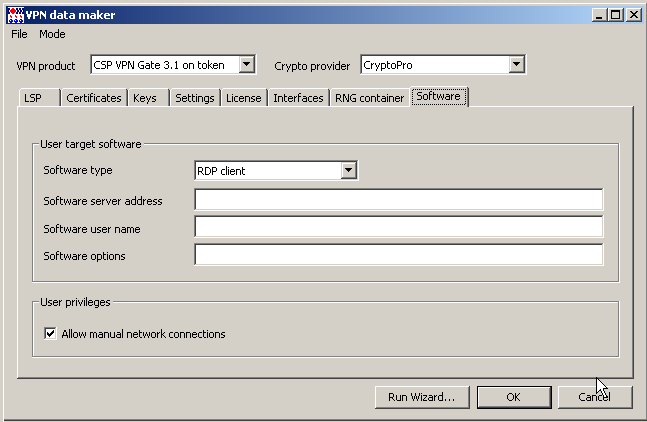Open the Crypto provider dropdown
Viewport: 647px width, 422px height.
(516, 65)
